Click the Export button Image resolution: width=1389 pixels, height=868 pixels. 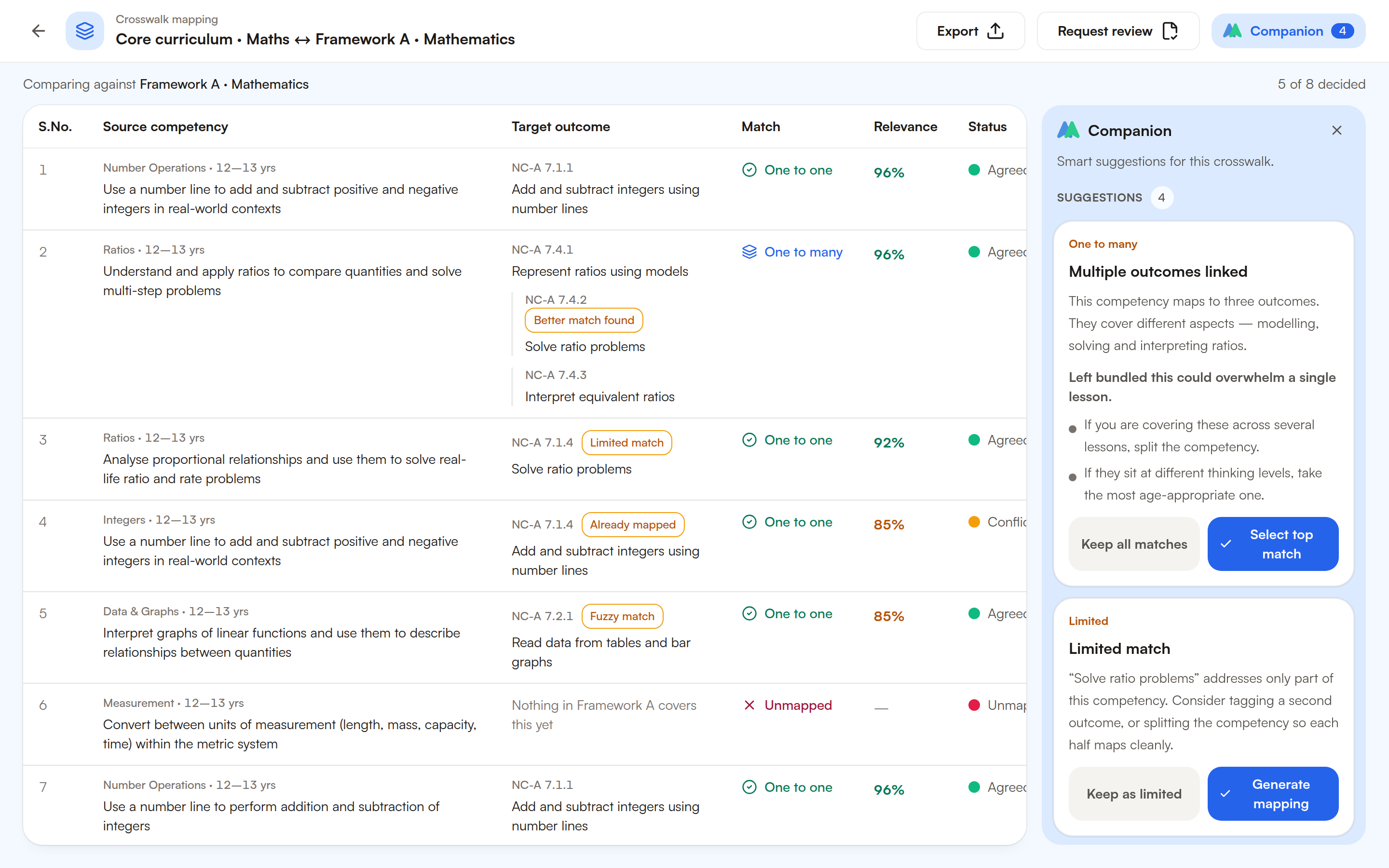970,31
